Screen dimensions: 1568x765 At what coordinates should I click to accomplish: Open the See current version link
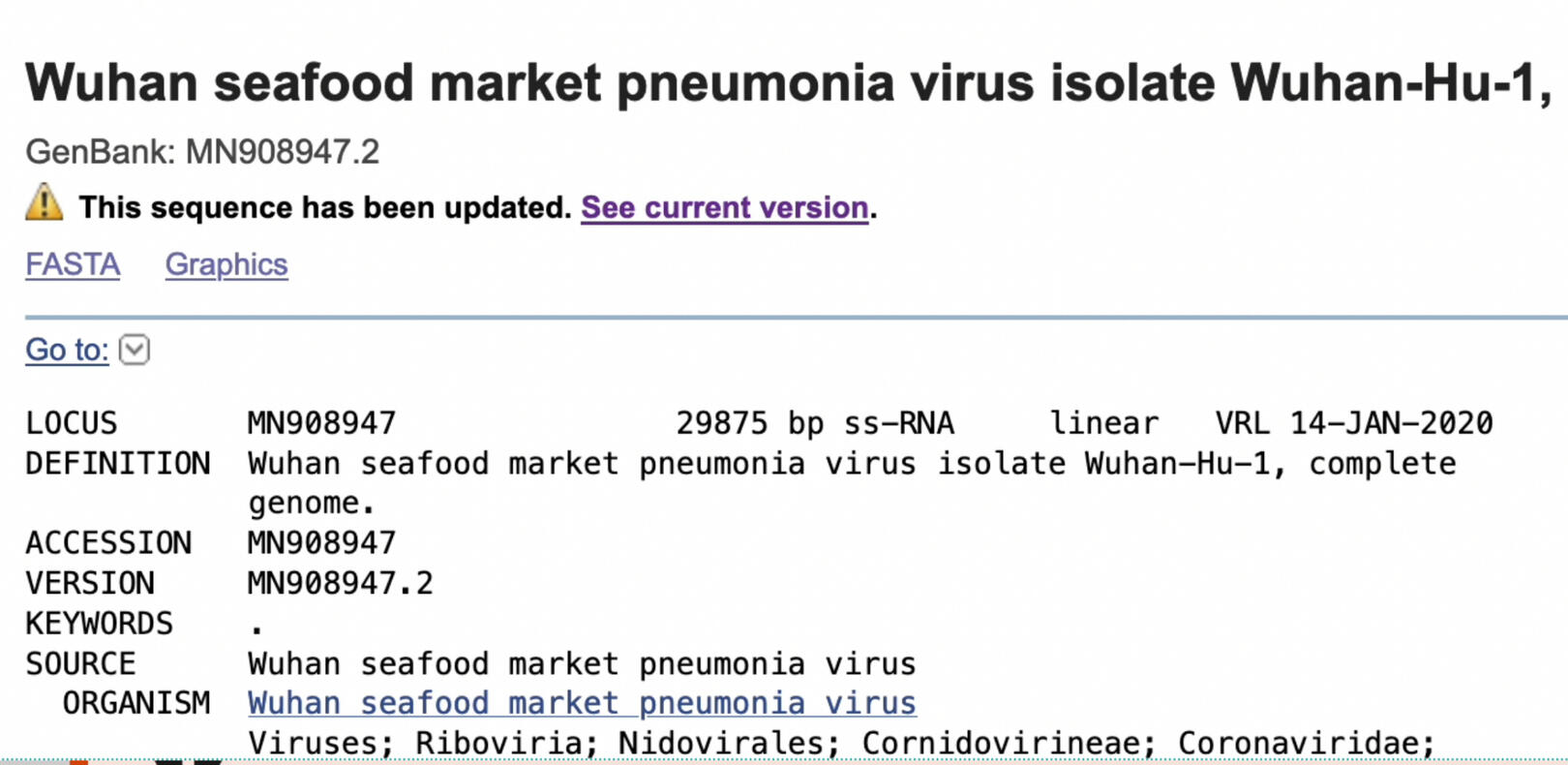pyautogui.click(x=724, y=208)
